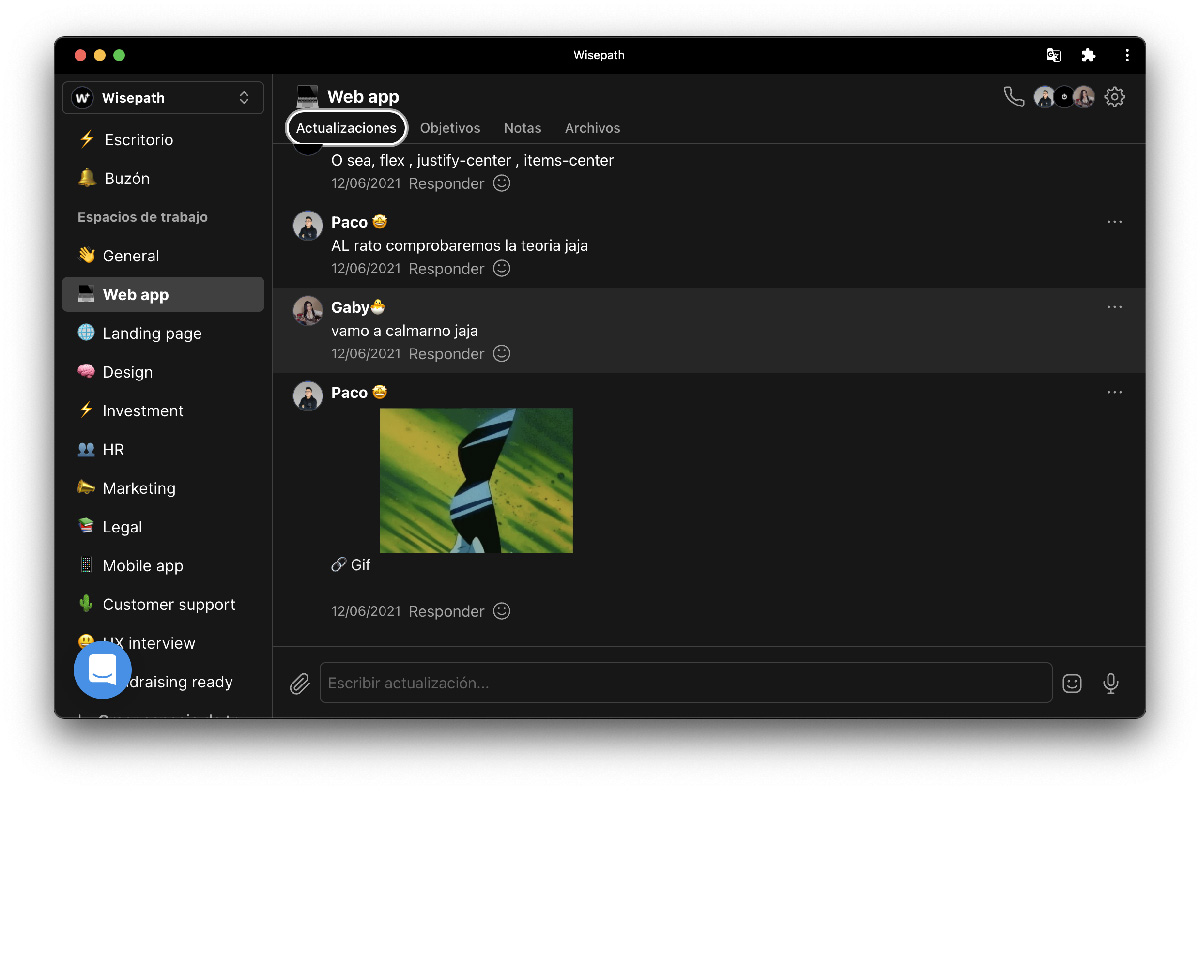Click the paperclip attach file icon

(x=299, y=683)
